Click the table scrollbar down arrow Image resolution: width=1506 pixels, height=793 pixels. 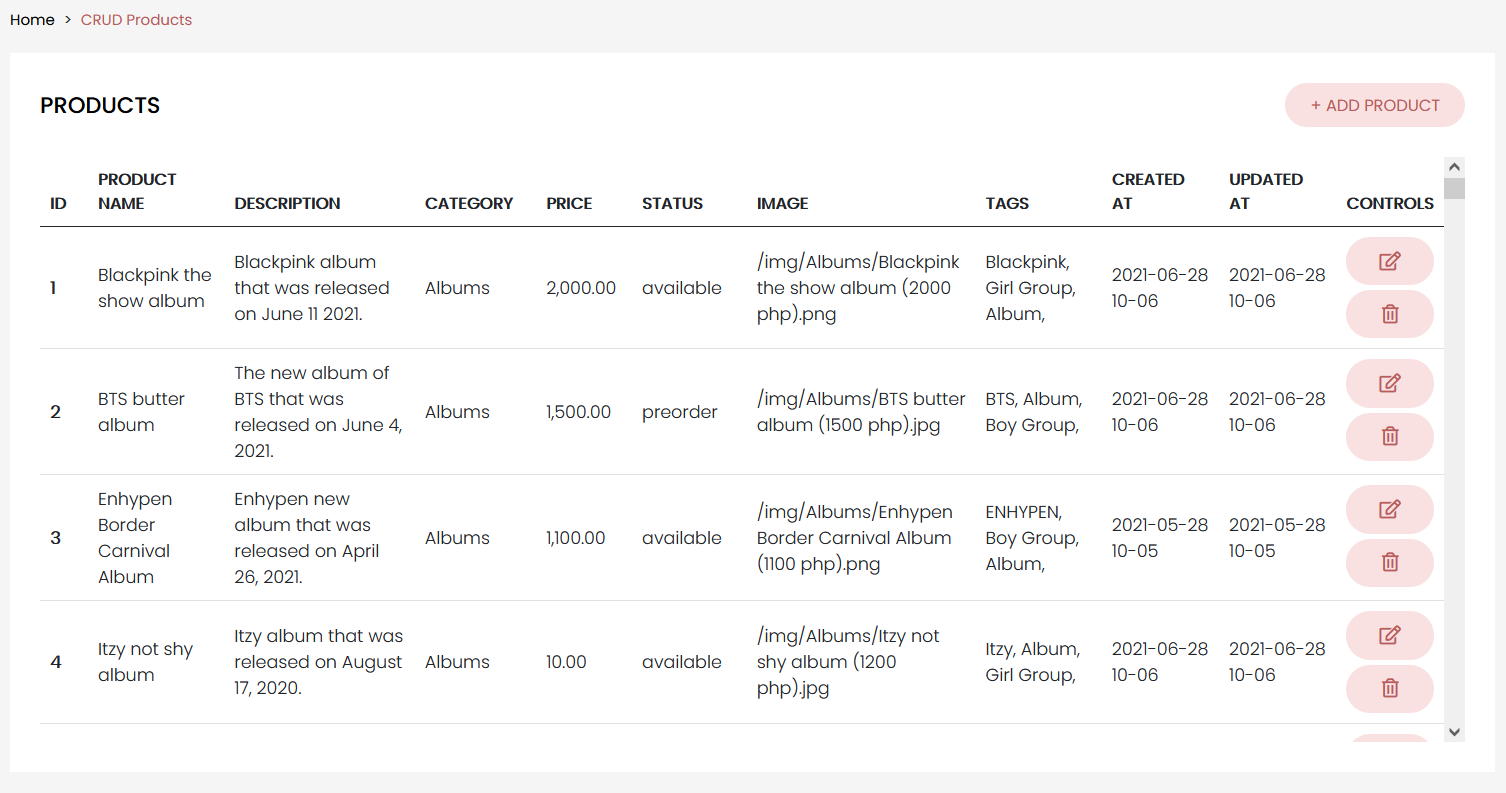coord(1454,732)
